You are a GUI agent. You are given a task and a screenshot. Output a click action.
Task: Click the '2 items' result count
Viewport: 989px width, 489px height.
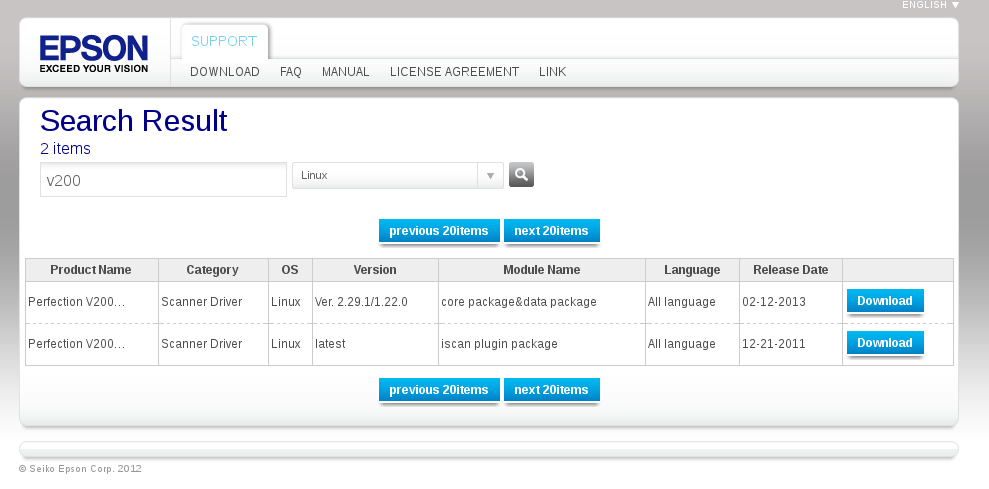tap(66, 149)
